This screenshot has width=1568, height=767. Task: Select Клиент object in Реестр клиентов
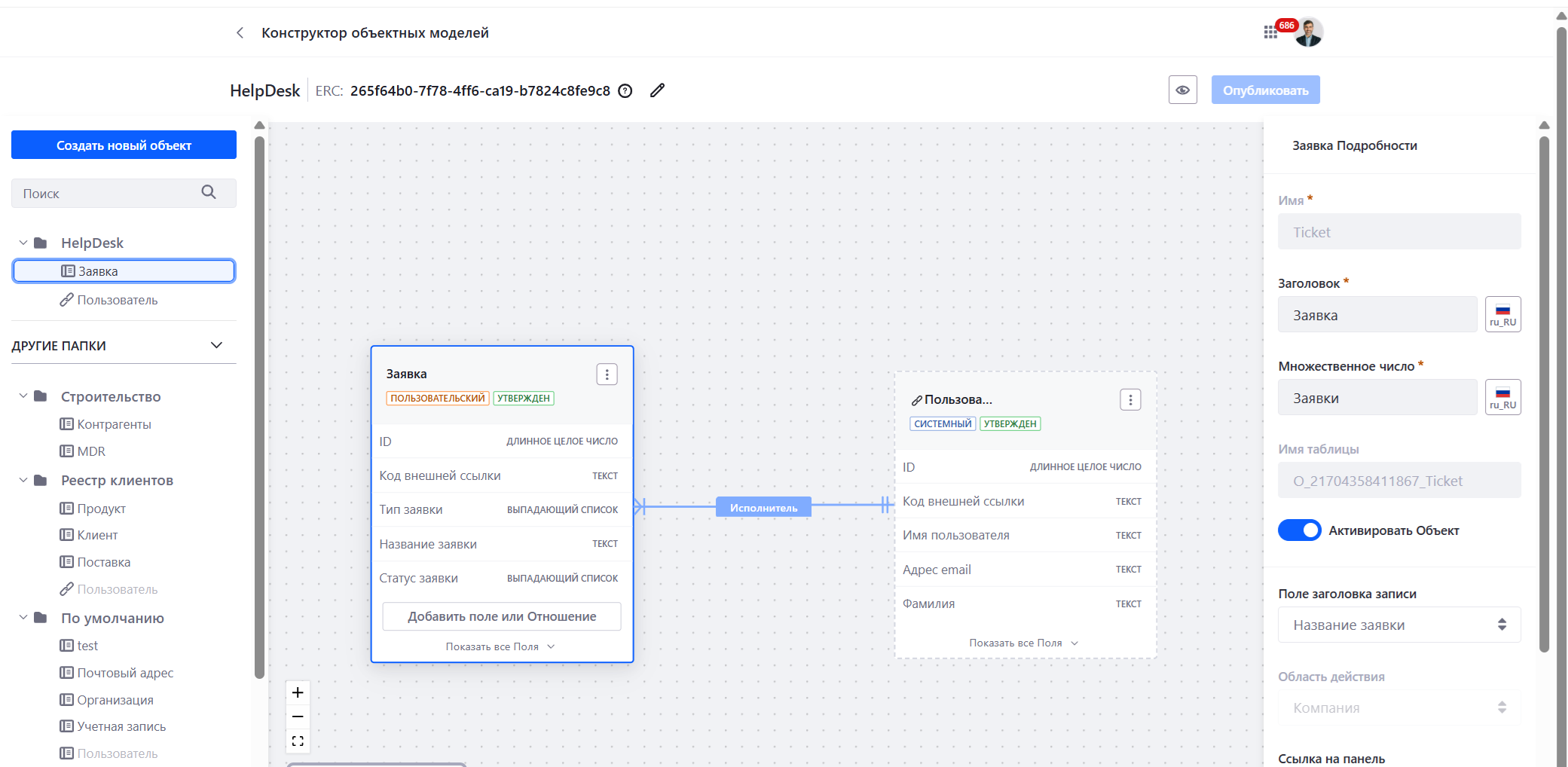(x=97, y=535)
